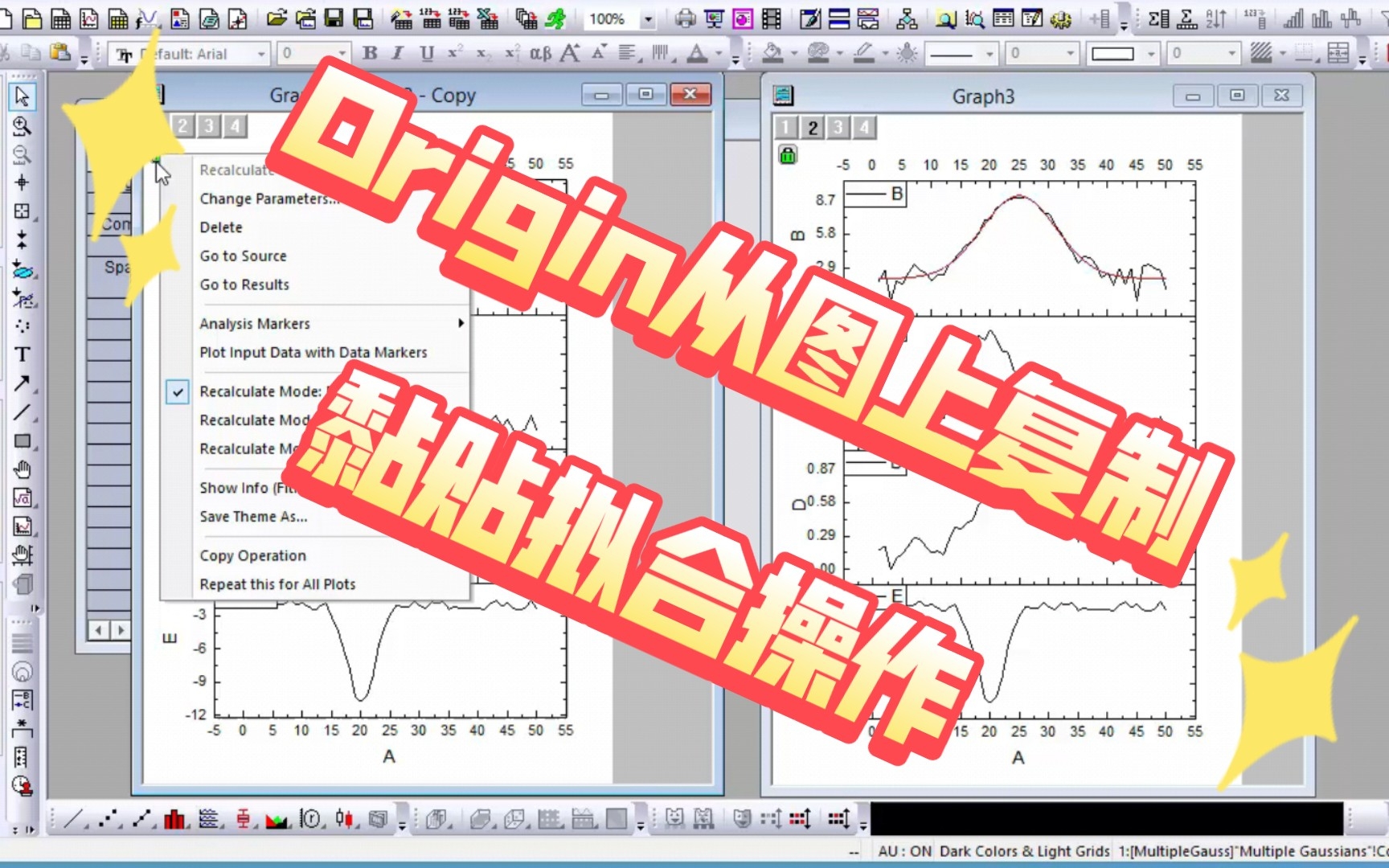Switch to layer 1 in Graph3 window
The width and height of the screenshot is (1389, 868).
(786, 127)
